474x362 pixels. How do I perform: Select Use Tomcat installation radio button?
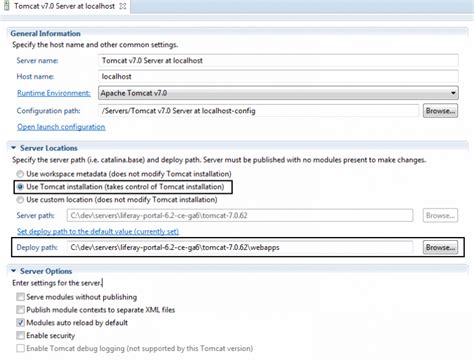coord(20,187)
